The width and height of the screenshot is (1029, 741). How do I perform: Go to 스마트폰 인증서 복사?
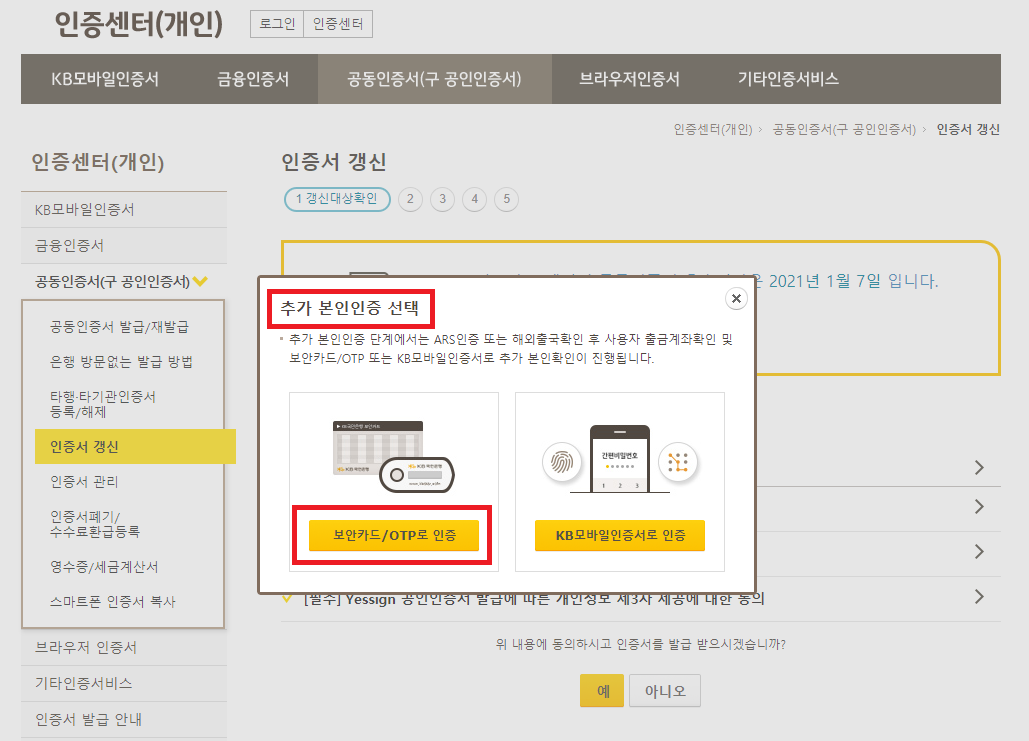[x=113, y=601]
